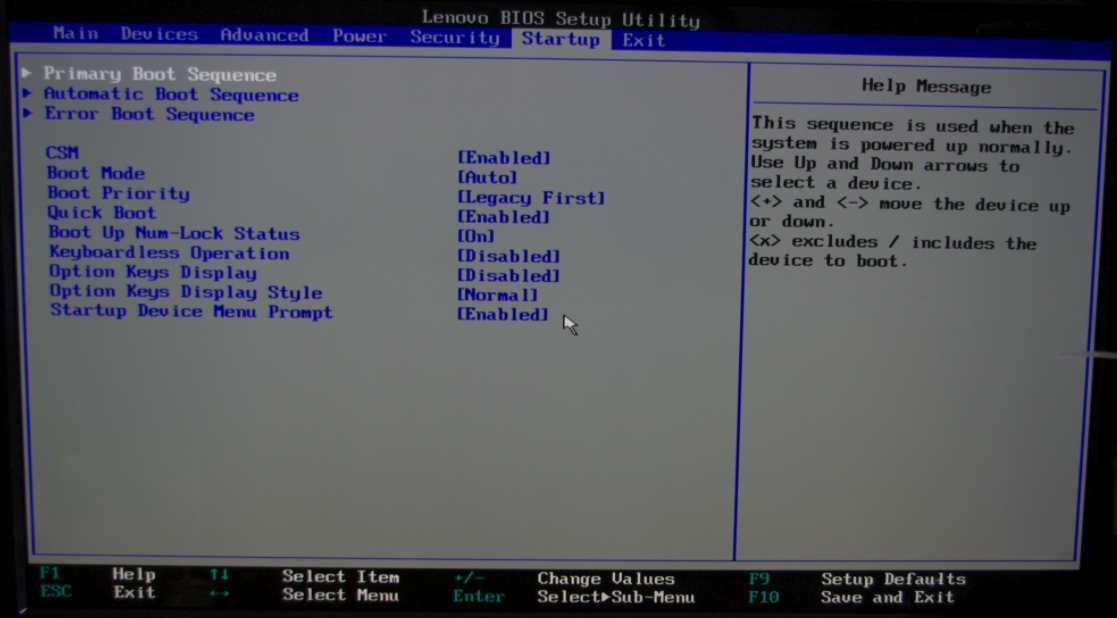
Task: Click the F1 Help key hint
Action: (x=98, y=574)
